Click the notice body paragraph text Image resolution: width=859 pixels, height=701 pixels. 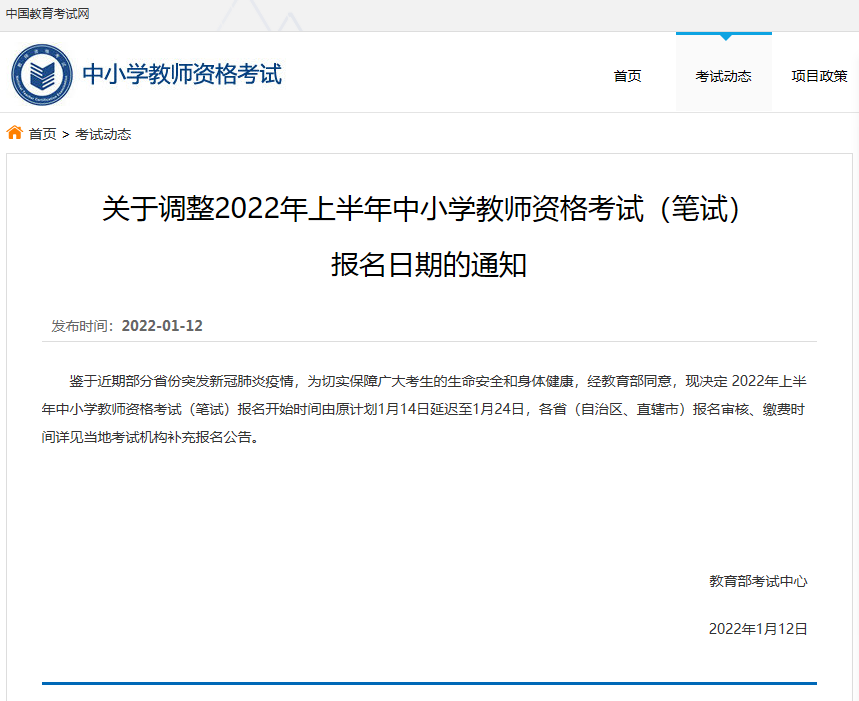[428, 409]
